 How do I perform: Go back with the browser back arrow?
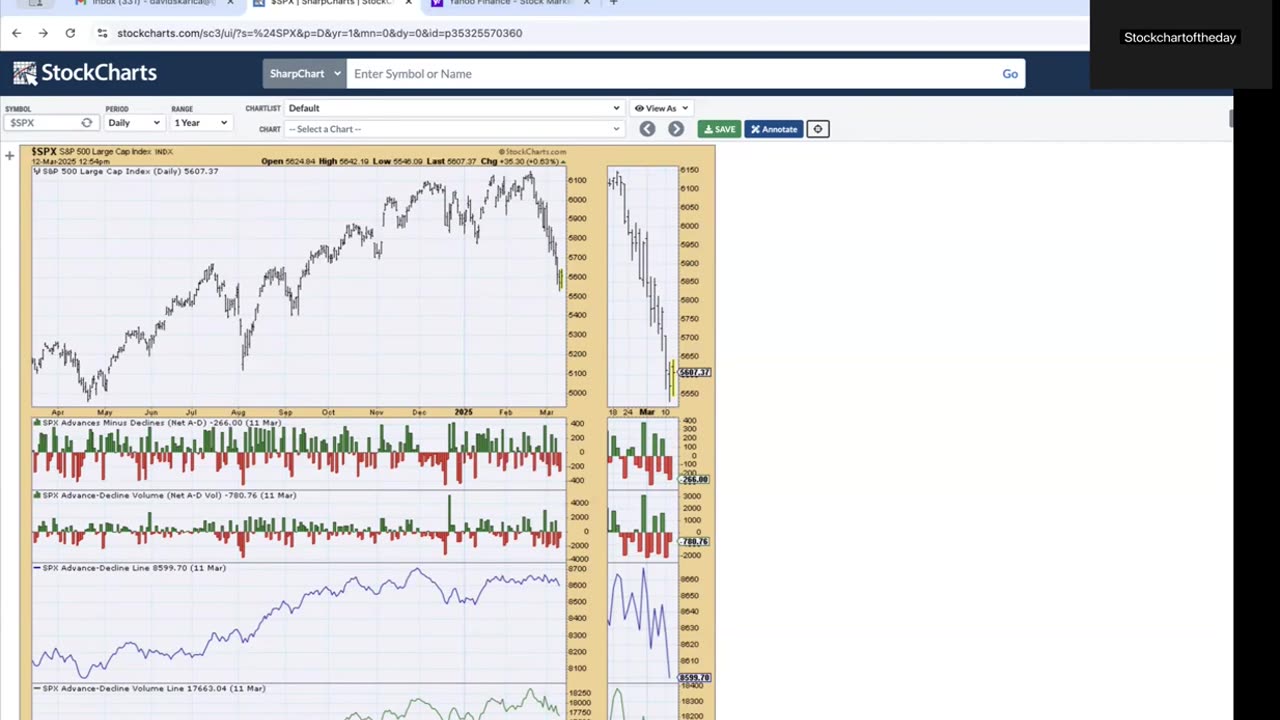click(x=16, y=33)
